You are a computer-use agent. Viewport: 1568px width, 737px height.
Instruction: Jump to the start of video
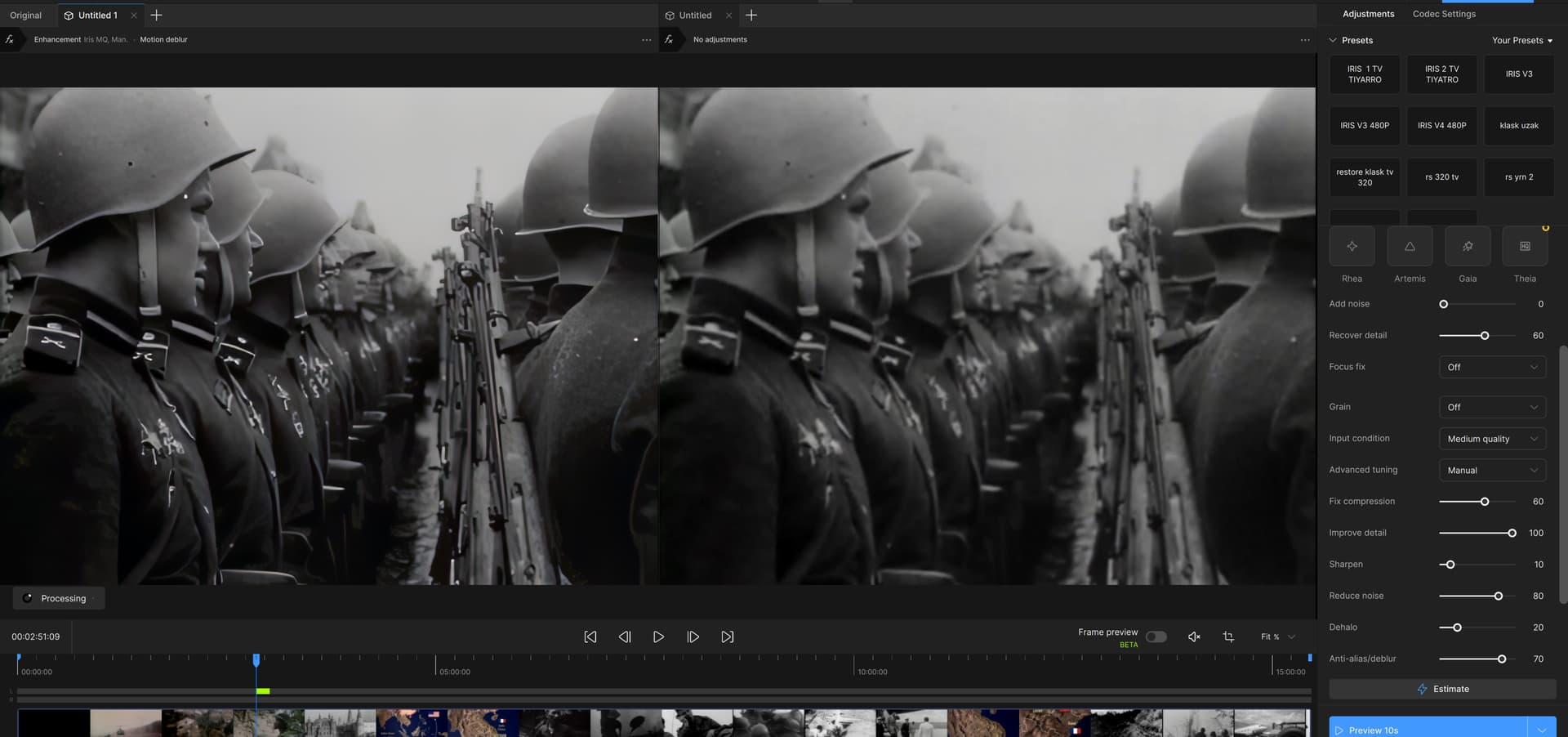click(590, 636)
